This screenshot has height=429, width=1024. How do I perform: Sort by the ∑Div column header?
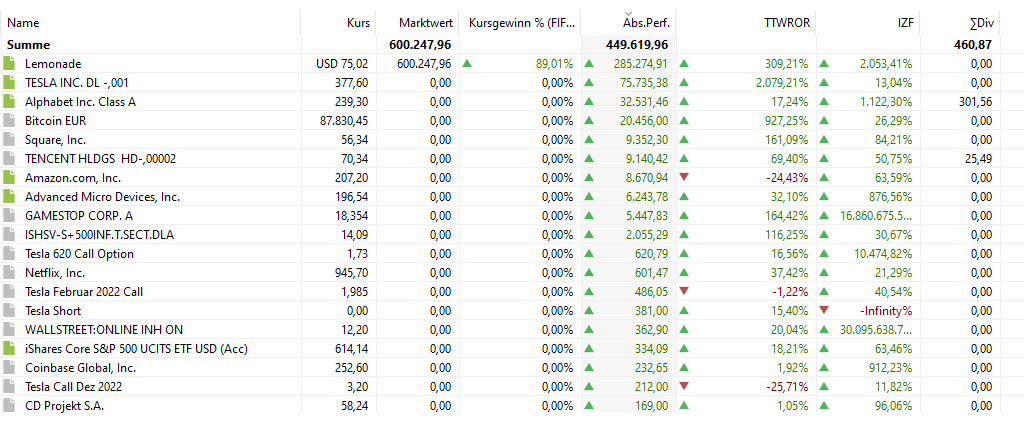click(x=981, y=23)
